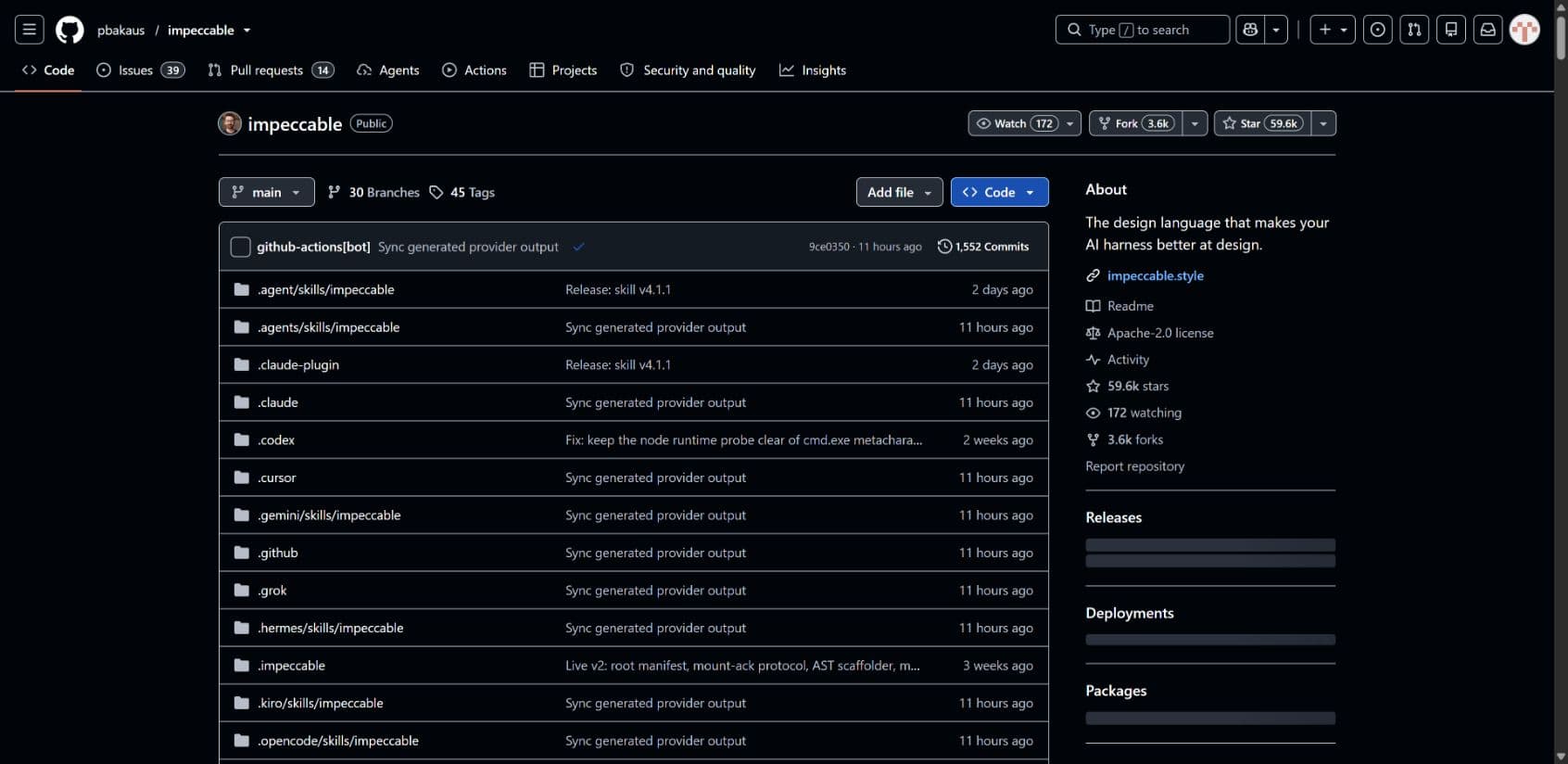
Task: Click the pbakaus owner avatar beside impeccable
Action: (x=230, y=123)
